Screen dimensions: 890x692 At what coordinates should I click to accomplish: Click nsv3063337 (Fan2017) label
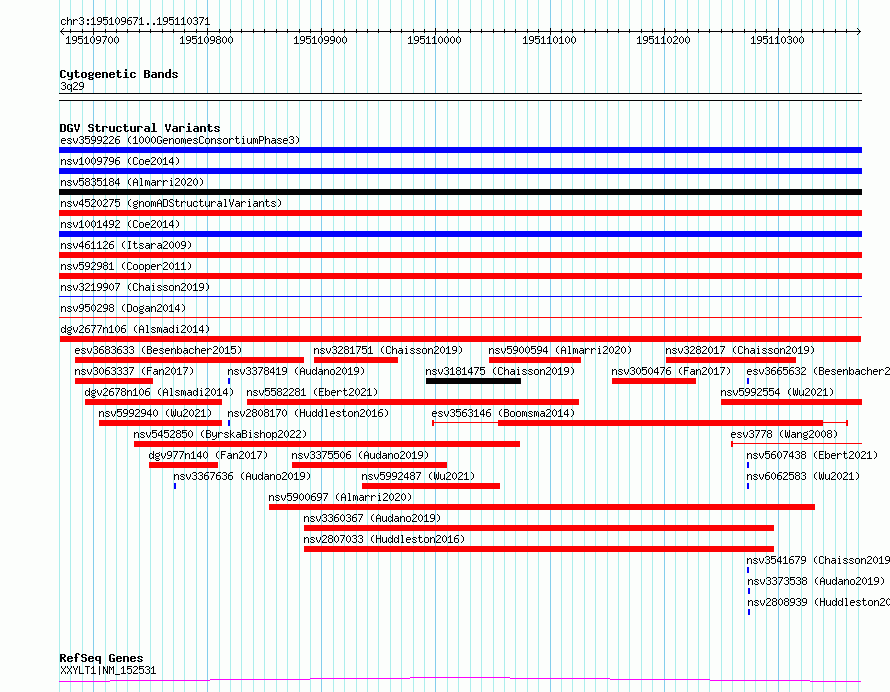(134, 371)
